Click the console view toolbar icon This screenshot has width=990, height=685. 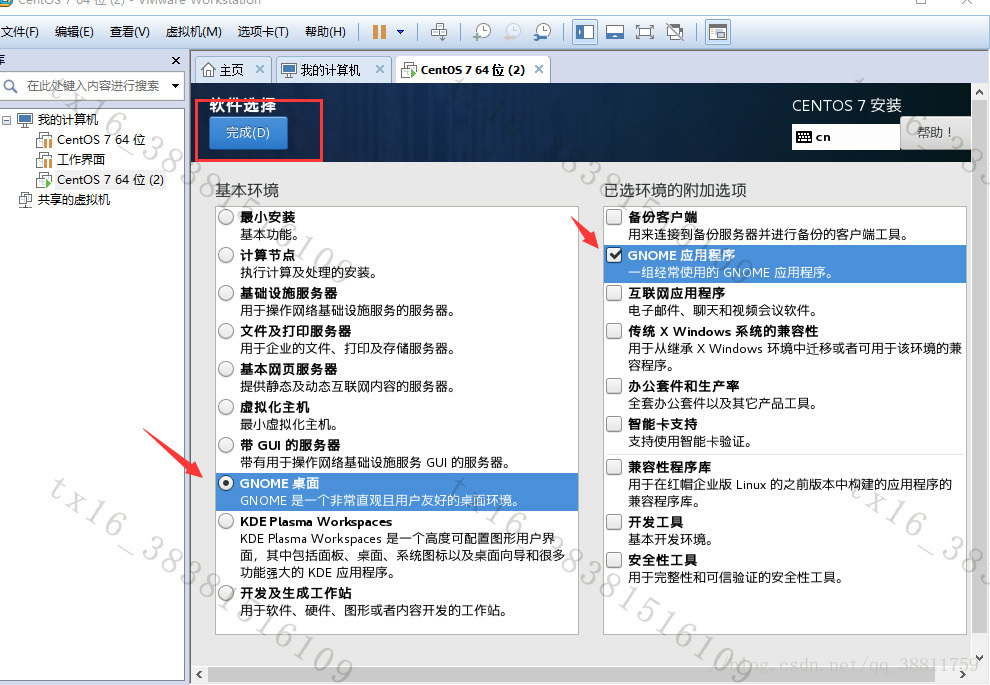pyautogui.click(x=718, y=32)
